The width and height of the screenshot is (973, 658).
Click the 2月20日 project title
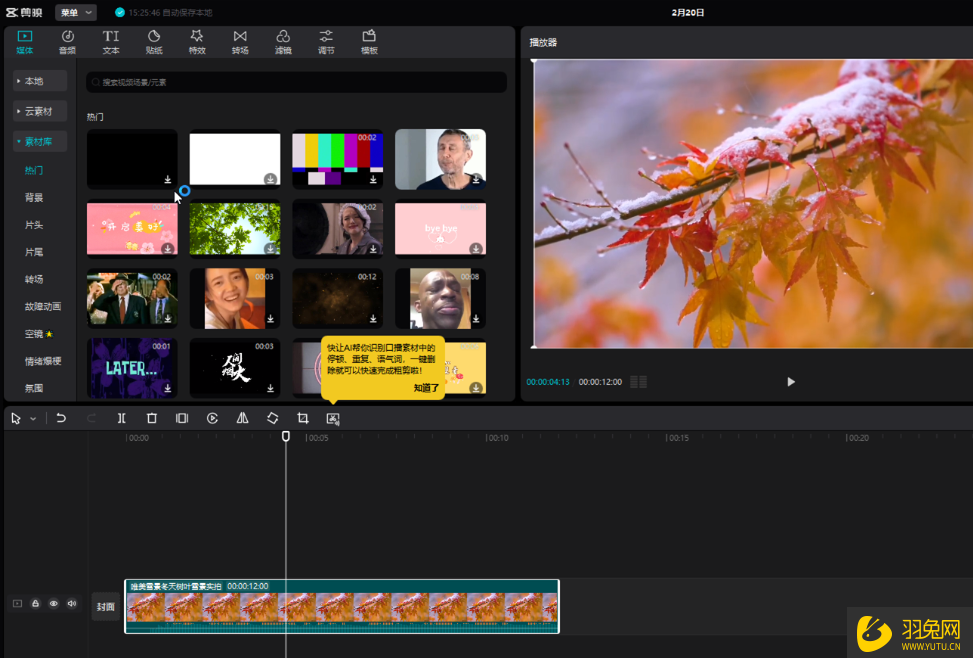pos(688,12)
